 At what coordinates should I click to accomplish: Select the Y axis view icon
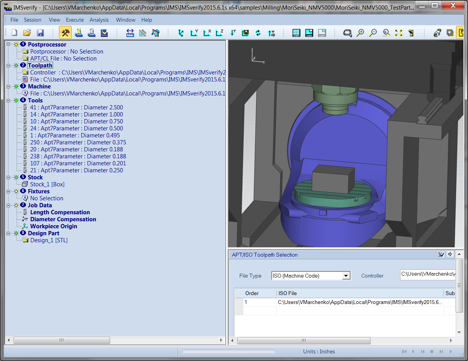[x=194, y=33]
